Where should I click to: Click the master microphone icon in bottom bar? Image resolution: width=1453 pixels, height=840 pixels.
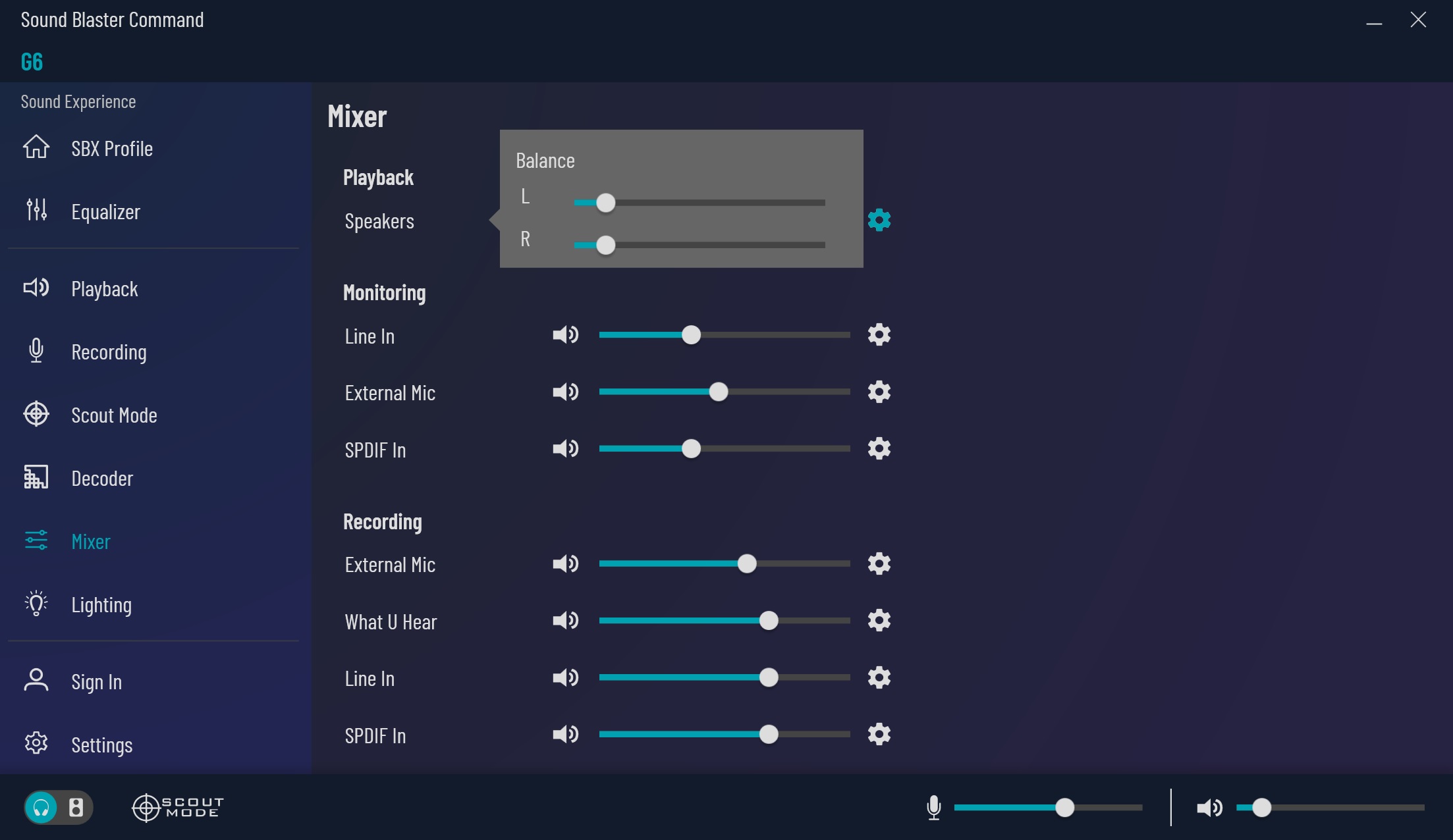point(933,807)
